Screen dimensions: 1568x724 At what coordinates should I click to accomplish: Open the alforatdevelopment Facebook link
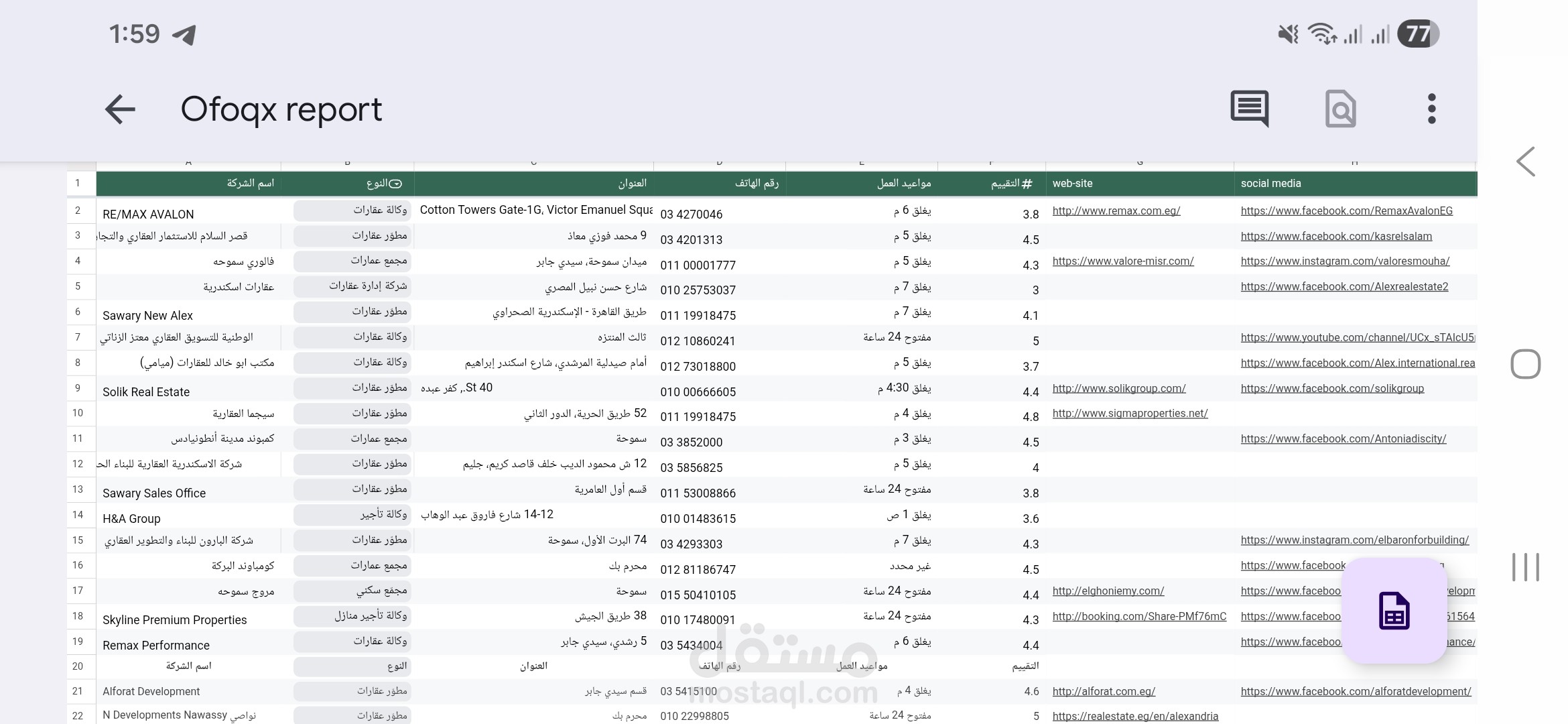tap(1356, 692)
